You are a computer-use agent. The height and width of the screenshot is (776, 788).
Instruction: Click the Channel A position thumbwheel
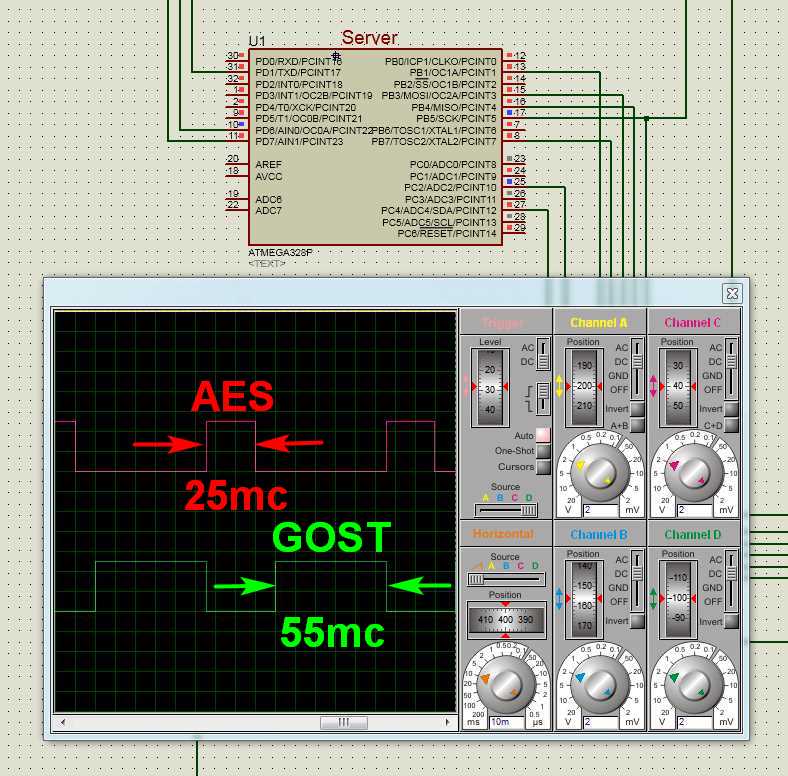click(583, 384)
